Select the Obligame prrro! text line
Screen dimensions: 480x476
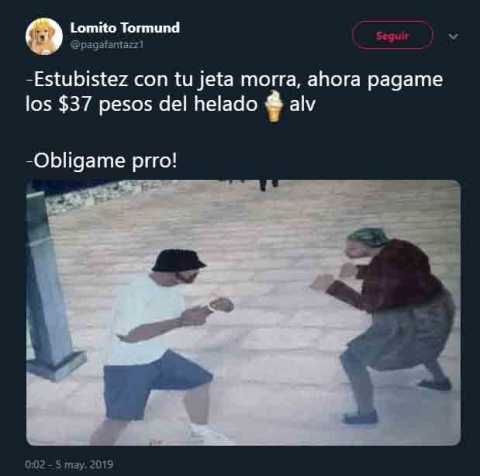[102, 161]
